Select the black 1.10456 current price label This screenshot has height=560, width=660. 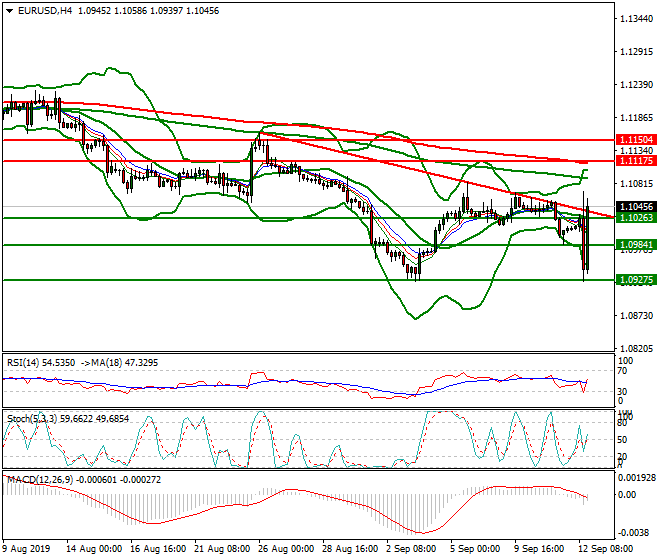tap(636, 206)
